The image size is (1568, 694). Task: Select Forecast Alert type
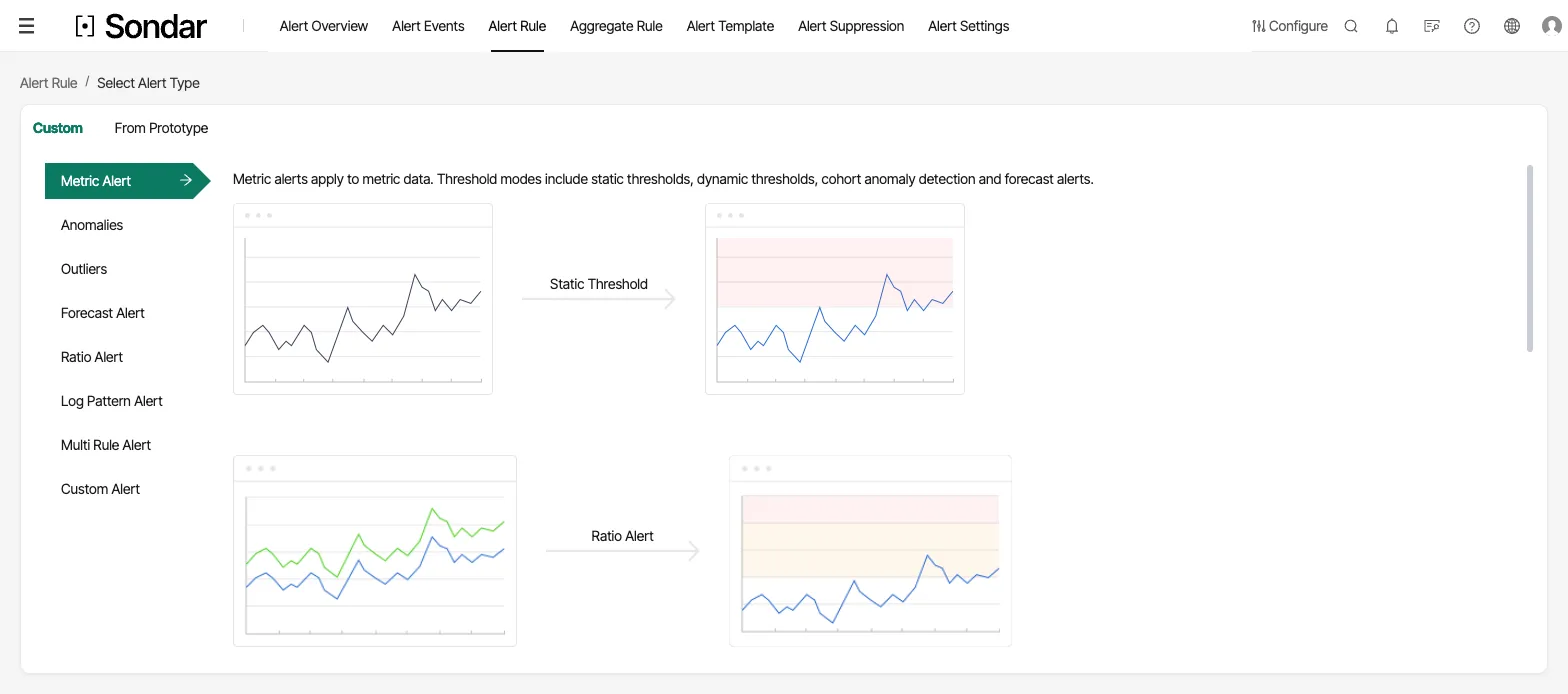pyautogui.click(x=103, y=313)
